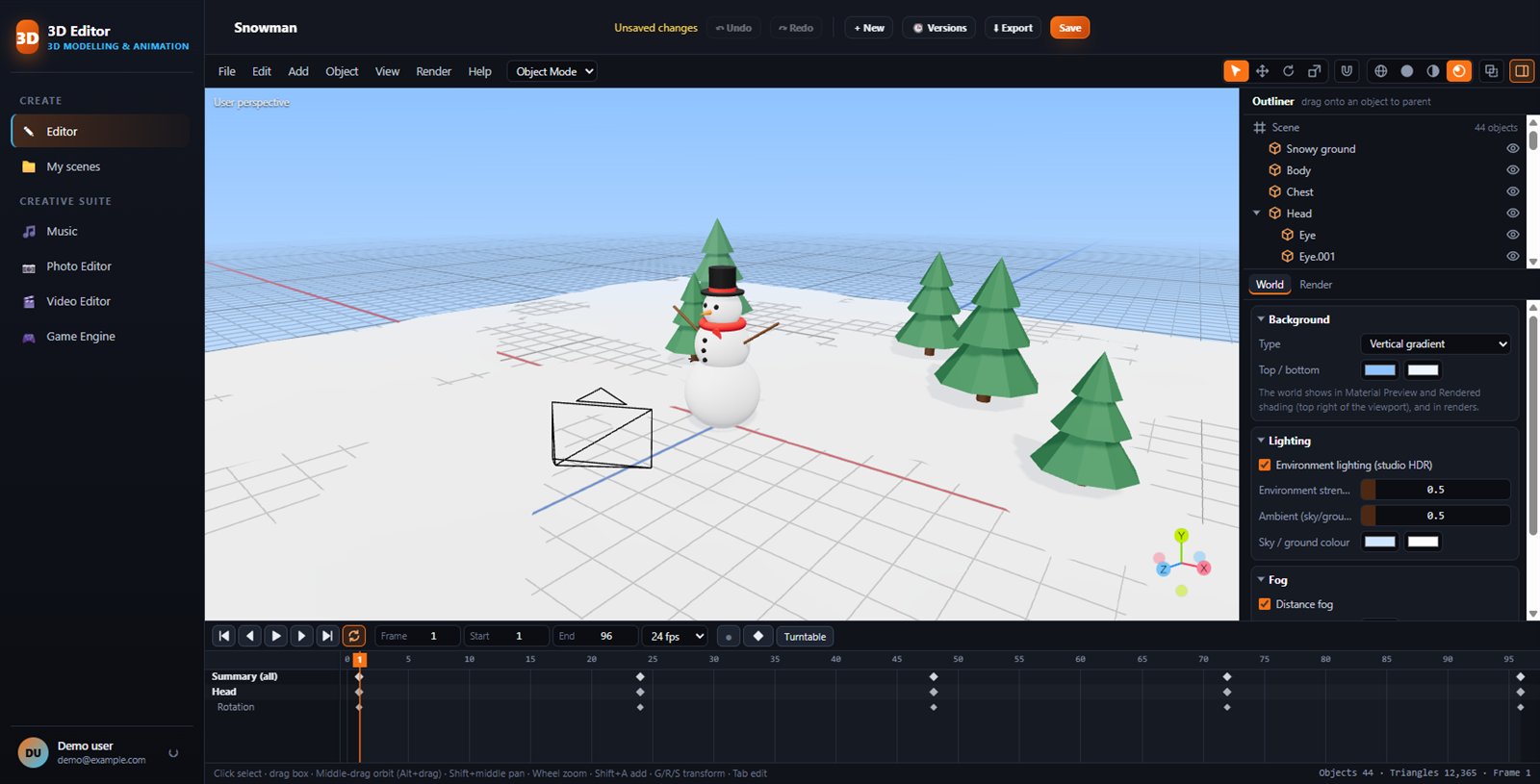
Task: Toggle the auto-key record dot button
Action: 729,636
